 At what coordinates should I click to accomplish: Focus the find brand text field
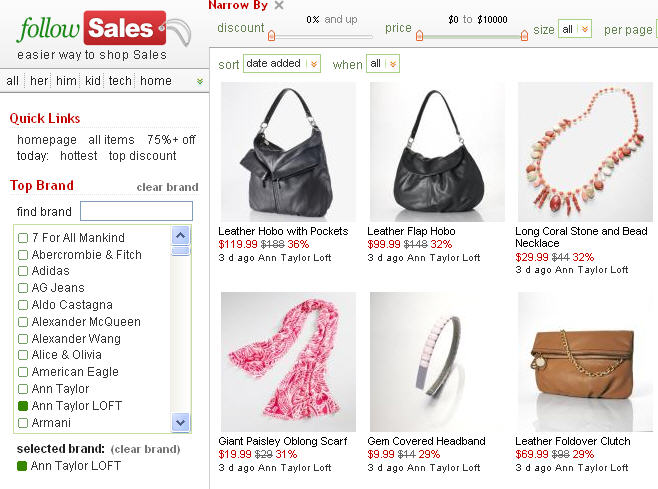[x=136, y=211]
